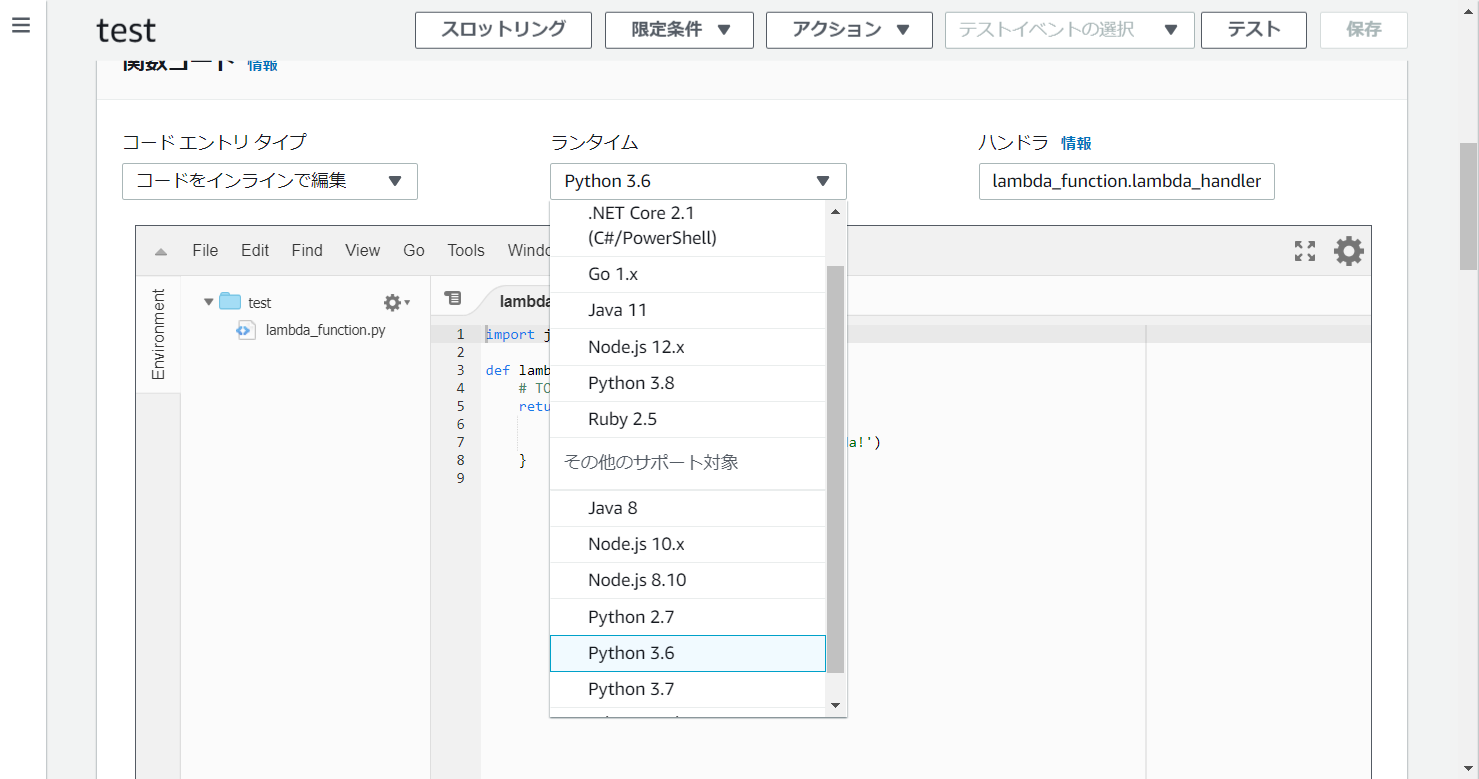Open the File menu in editor
This screenshot has width=1479, height=779.
(205, 251)
